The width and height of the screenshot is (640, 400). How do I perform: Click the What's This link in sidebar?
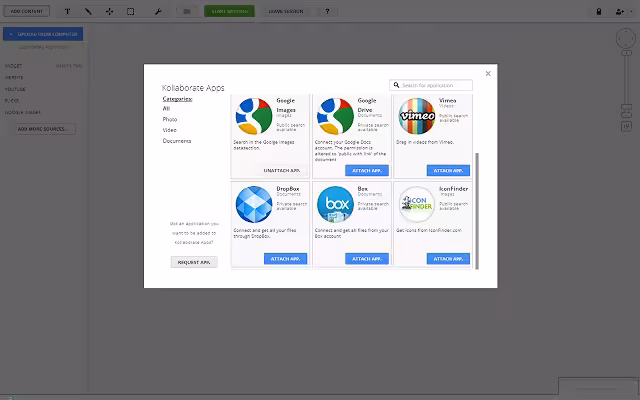[69, 66]
